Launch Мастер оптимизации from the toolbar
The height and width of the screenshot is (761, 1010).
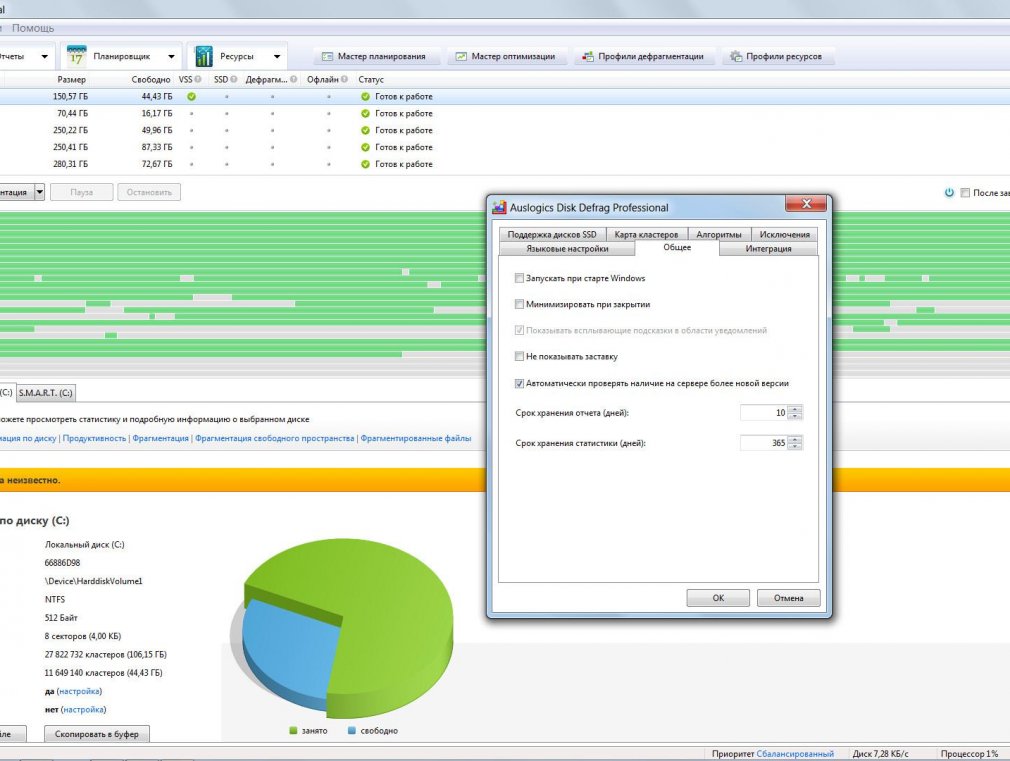point(506,57)
